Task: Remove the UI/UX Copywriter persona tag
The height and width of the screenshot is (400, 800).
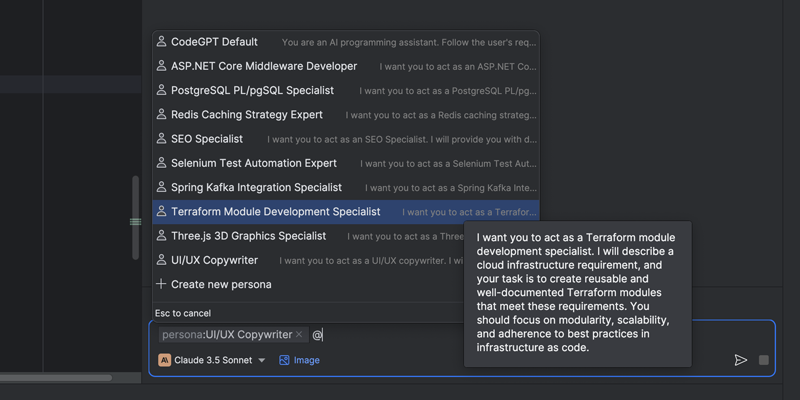Action: point(299,335)
